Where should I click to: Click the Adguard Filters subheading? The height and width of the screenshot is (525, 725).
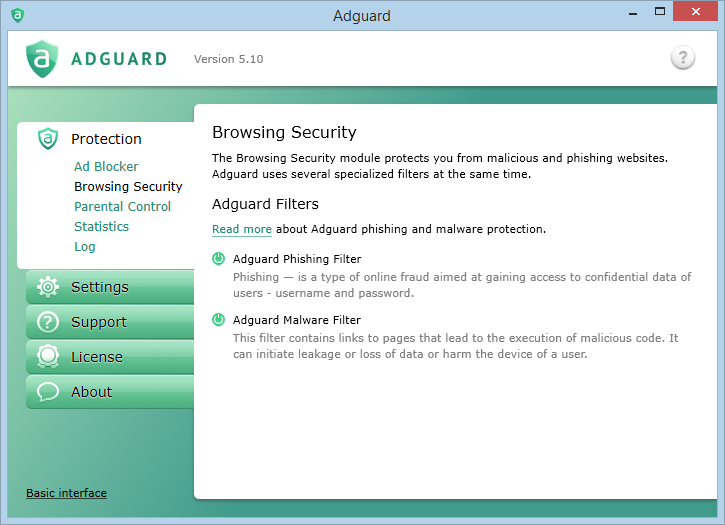click(265, 204)
